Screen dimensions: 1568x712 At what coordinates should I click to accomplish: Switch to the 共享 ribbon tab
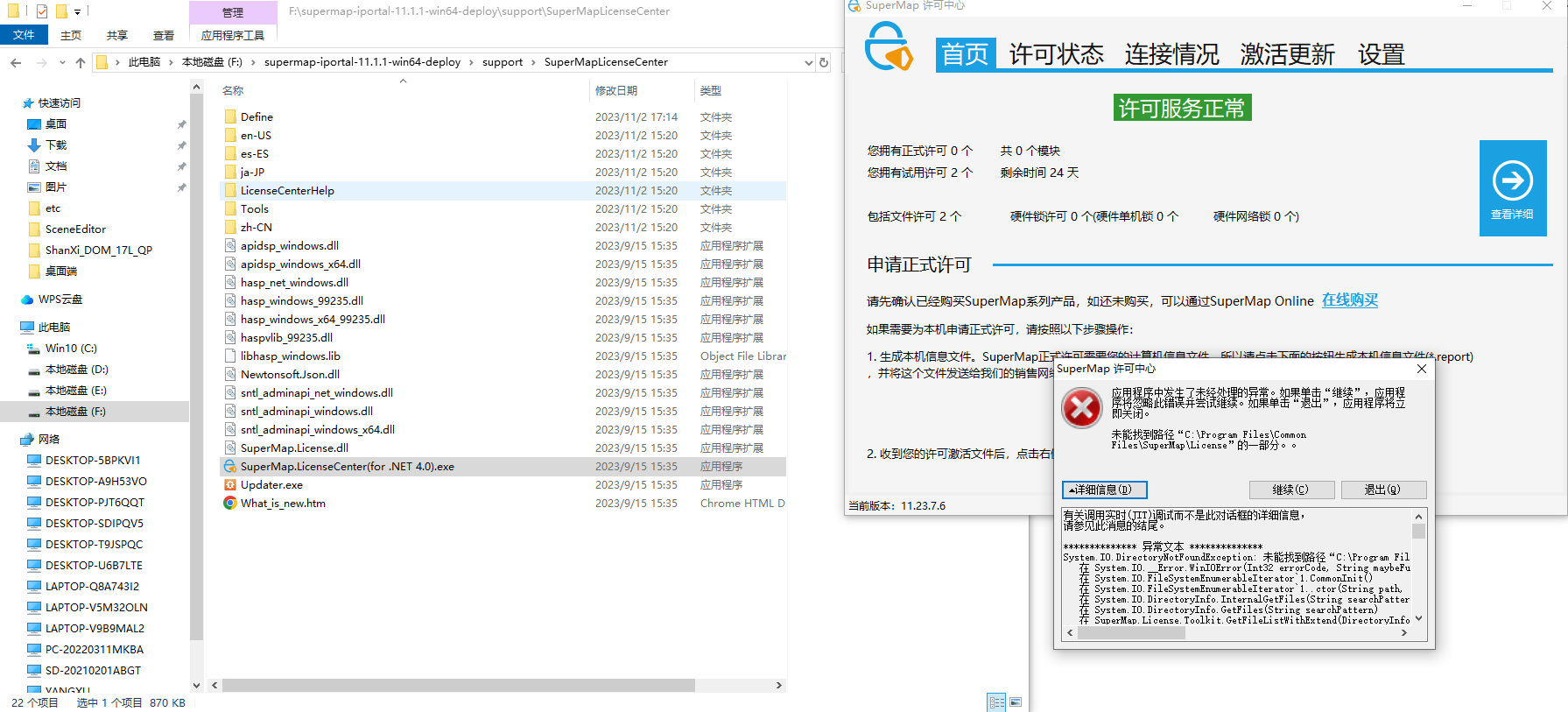click(x=117, y=35)
